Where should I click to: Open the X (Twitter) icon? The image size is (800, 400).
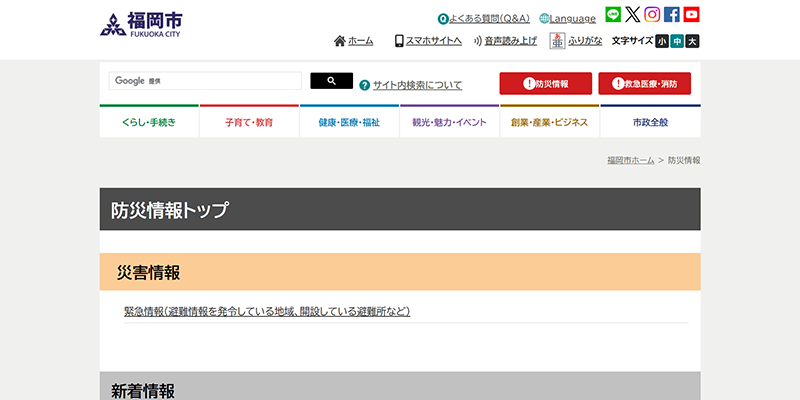[x=633, y=14]
